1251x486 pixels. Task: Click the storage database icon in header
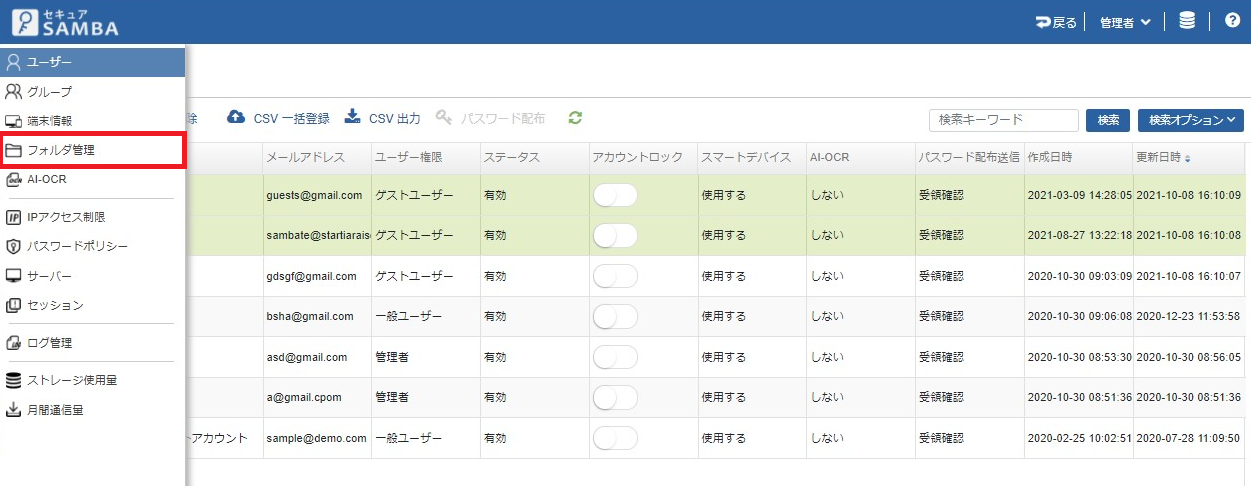(x=1187, y=21)
